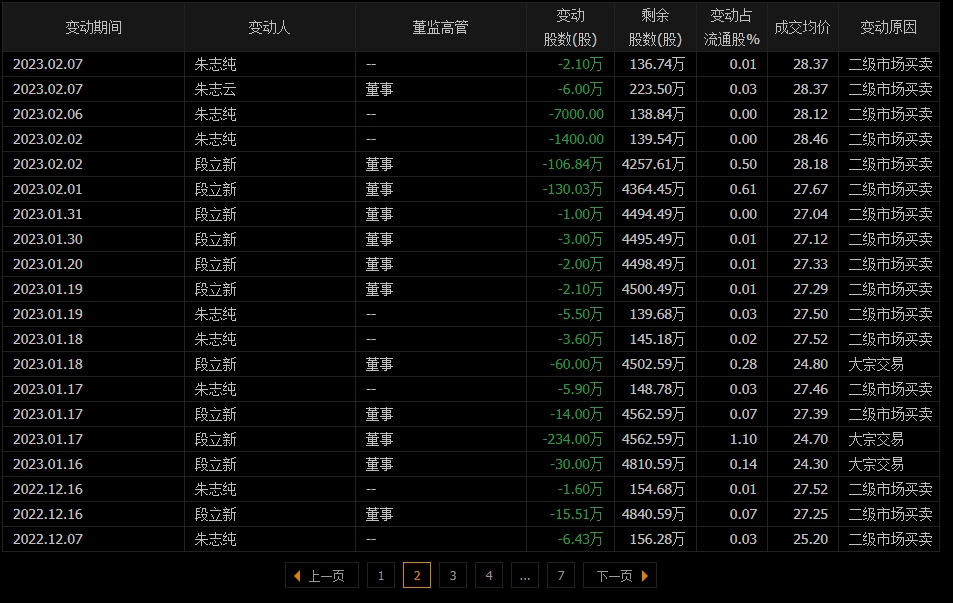Open the last page 7

click(x=561, y=576)
